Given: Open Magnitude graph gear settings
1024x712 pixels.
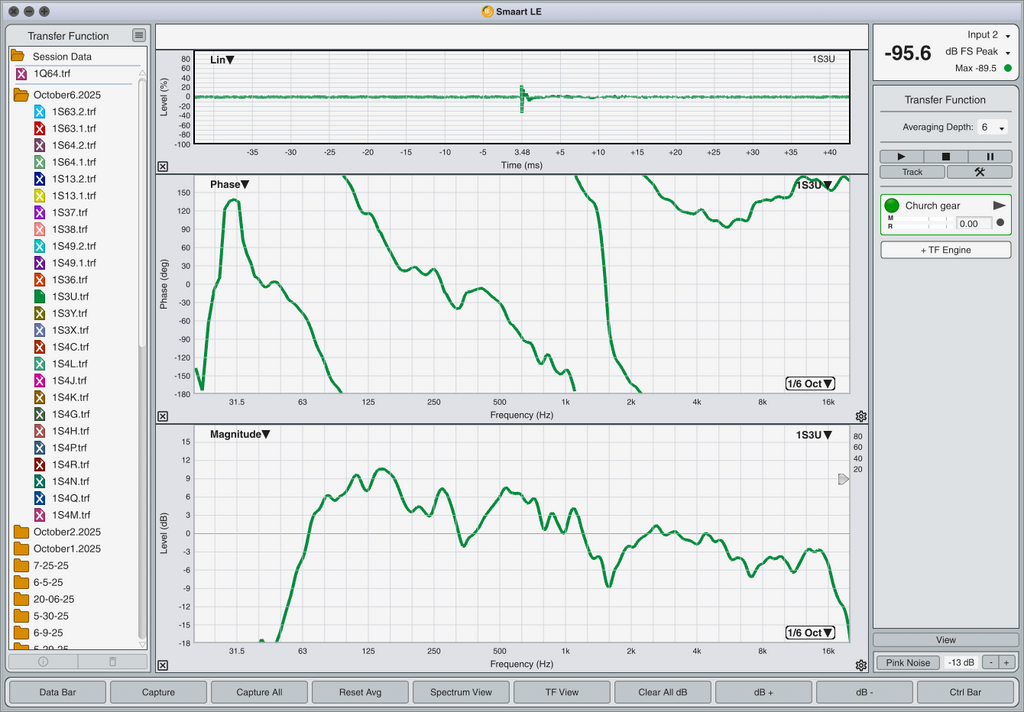Looking at the screenshot, I should [x=861, y=665].
